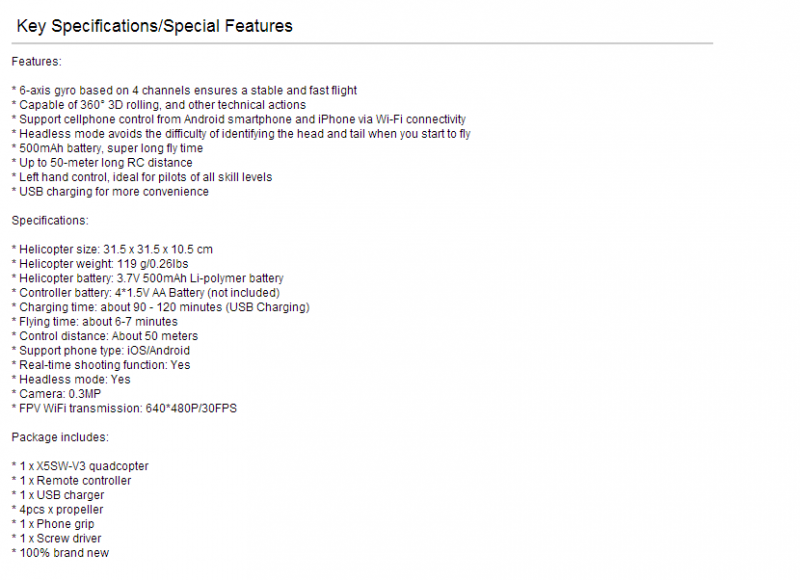Click the Helicopter weight 119 g line
Viewport: 800px width, 580px height.
[x=100, y=264]
